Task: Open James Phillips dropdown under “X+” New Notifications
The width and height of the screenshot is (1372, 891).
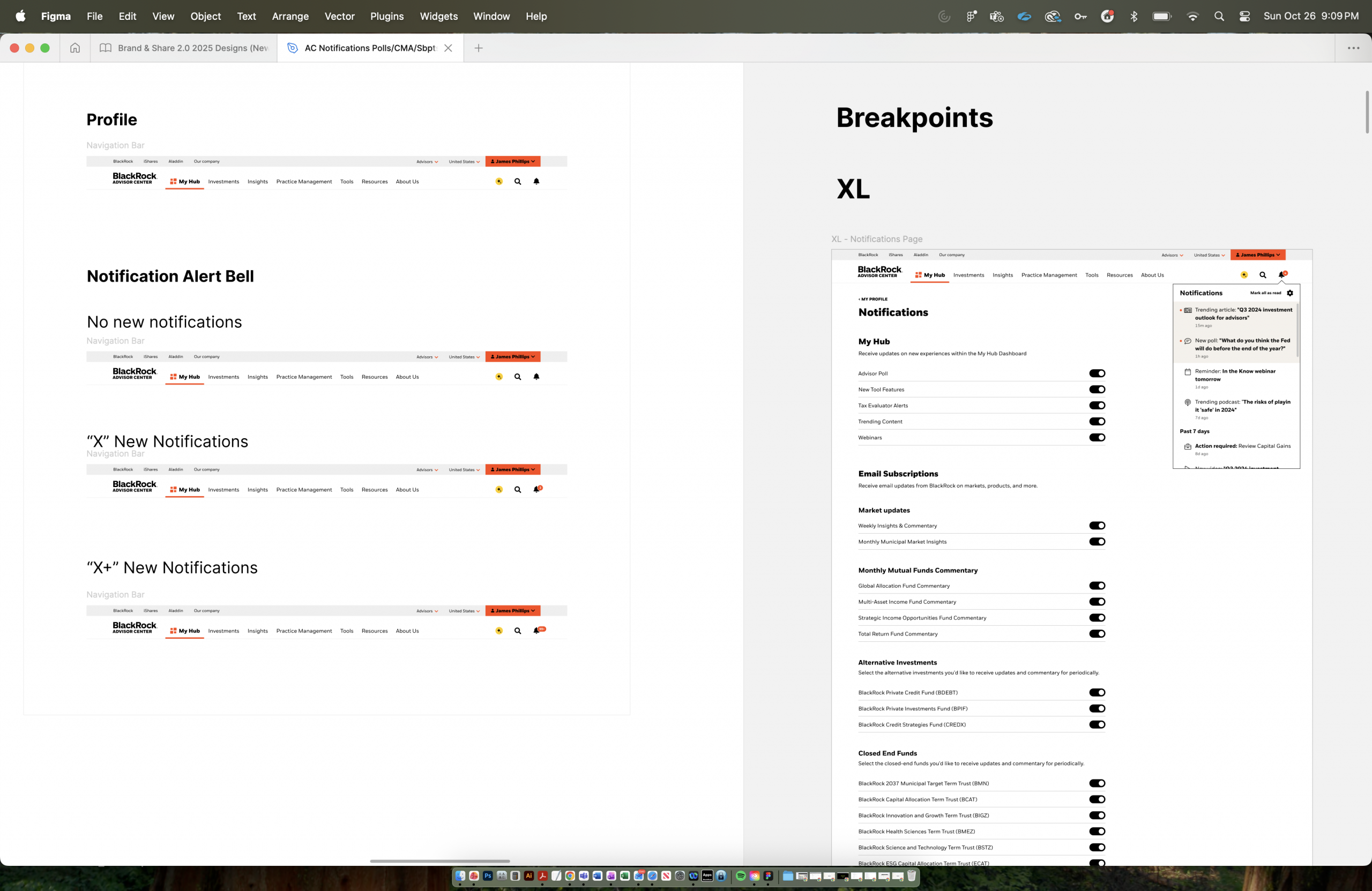Action: pos(512,611)
